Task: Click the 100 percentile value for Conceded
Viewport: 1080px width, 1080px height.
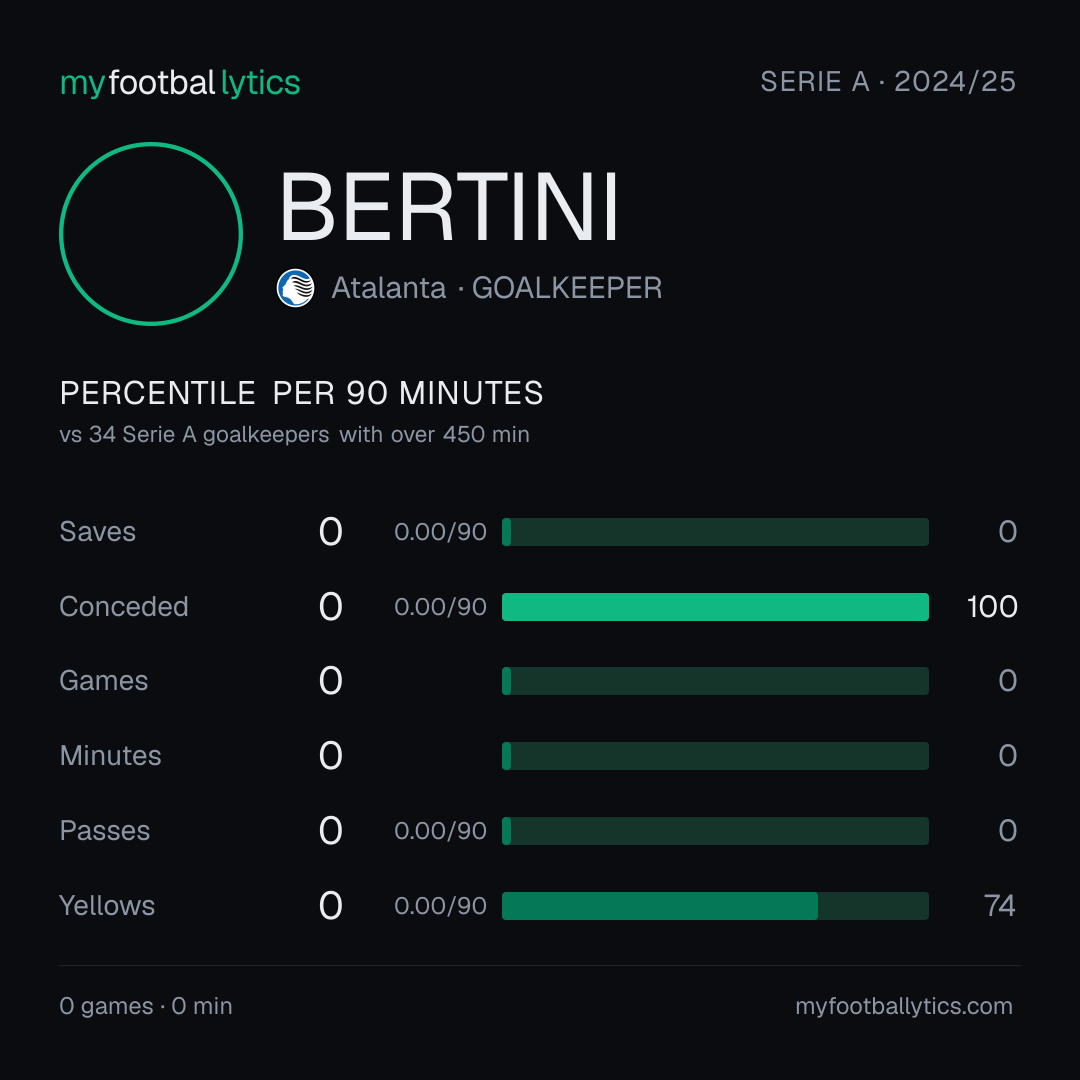Action: pyautogui.click(x=992, y=607)
